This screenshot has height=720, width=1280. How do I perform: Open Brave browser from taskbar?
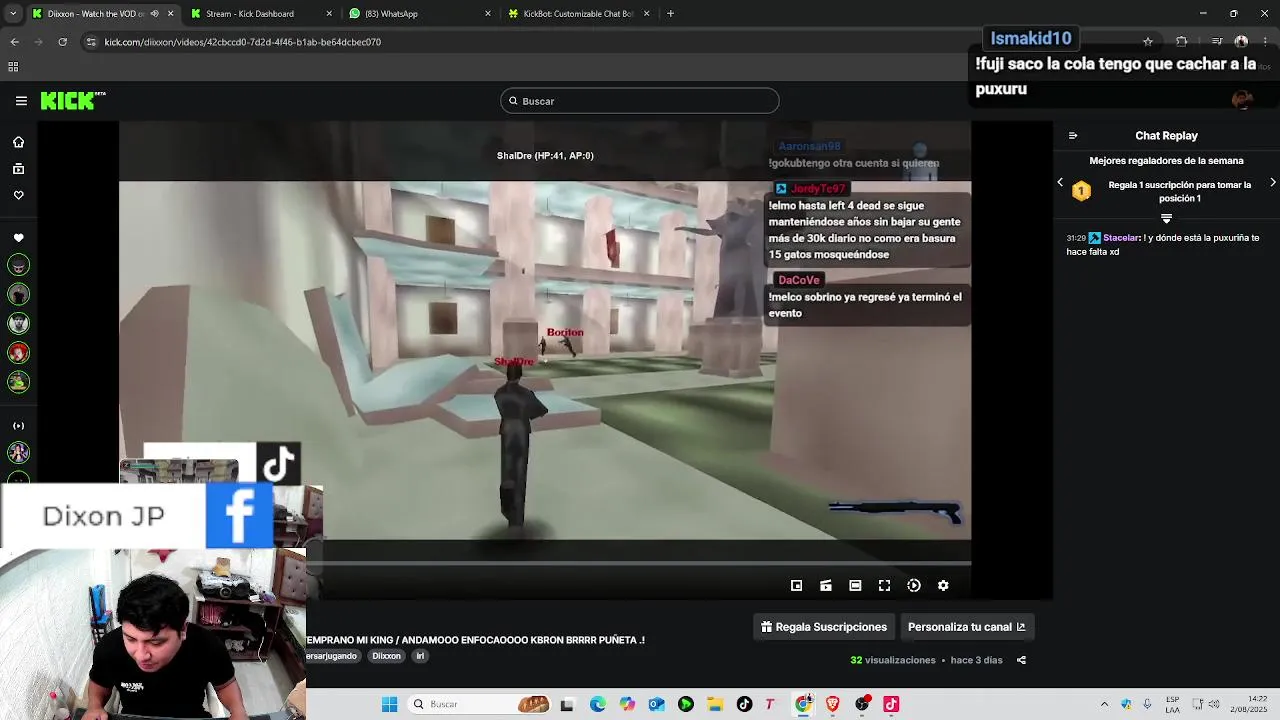pyautogui.click(x=832, y=704)
